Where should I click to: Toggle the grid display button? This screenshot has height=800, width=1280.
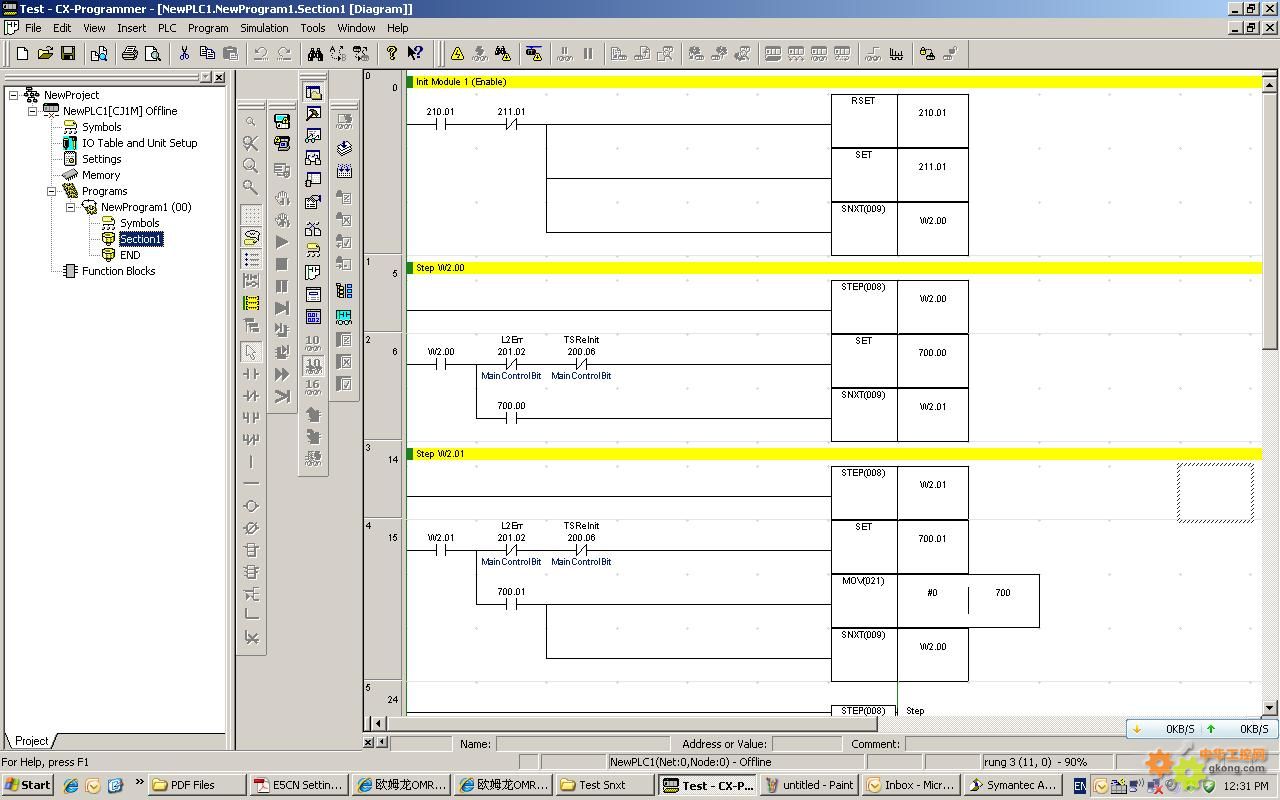[251, 215]
